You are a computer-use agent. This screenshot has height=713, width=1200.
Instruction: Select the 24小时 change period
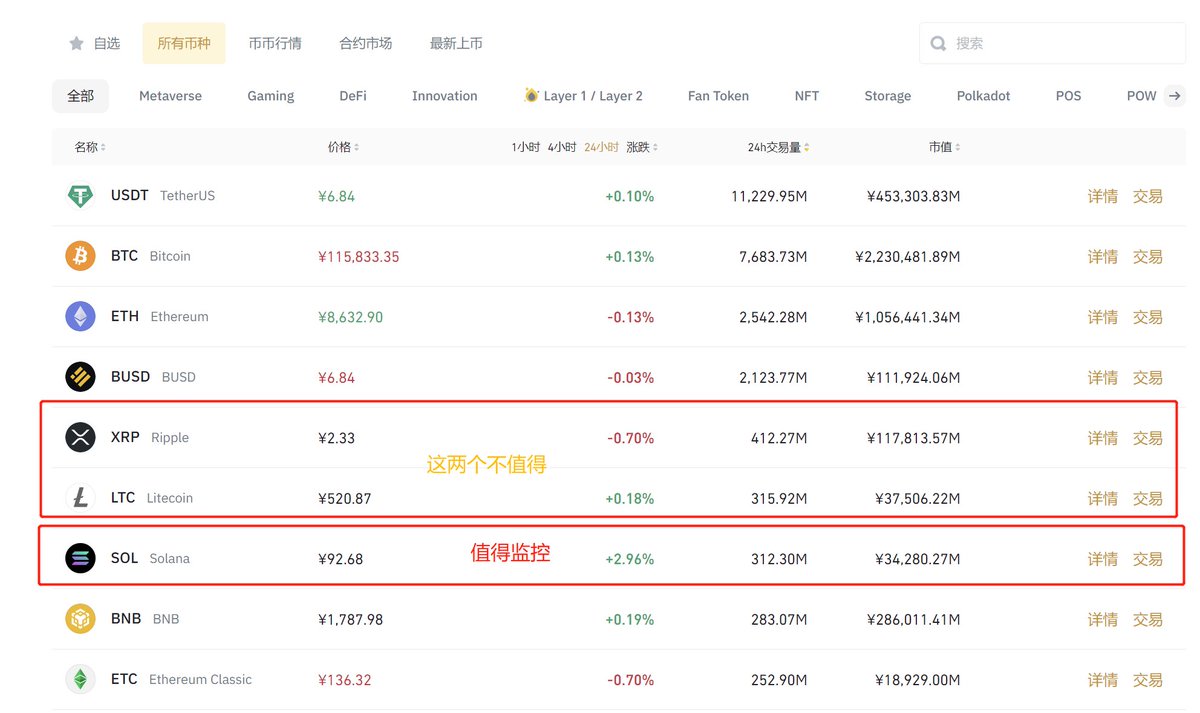pyautogui.click(x=602, y=147)
